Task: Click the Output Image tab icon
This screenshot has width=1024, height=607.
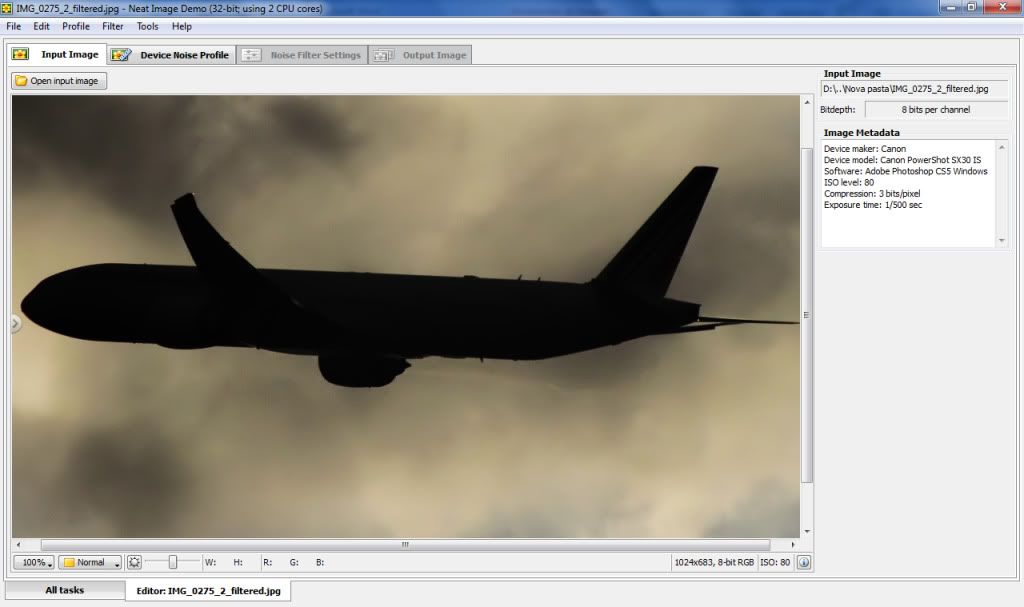Action: [x=383, y=55]
